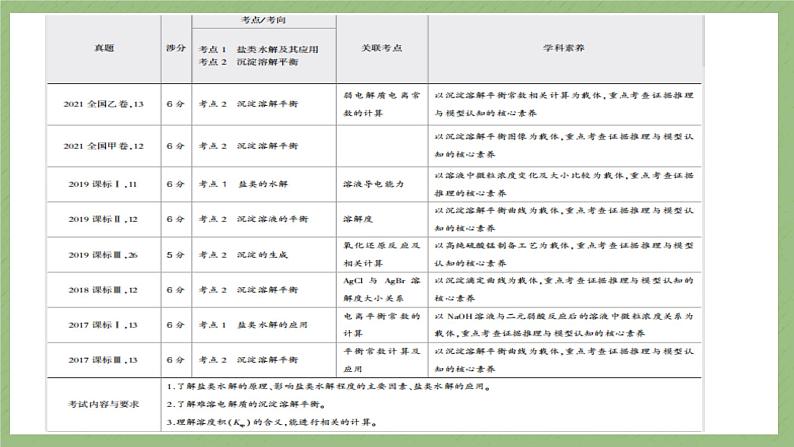The height and width of the screenshot is (447, 794).
Task: Select the 5分 score cell
Action: 174,255
